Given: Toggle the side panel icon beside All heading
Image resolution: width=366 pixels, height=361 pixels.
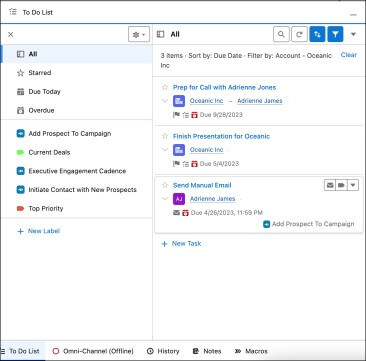Looking at the screenshot, I should click(x=161, y=34).
